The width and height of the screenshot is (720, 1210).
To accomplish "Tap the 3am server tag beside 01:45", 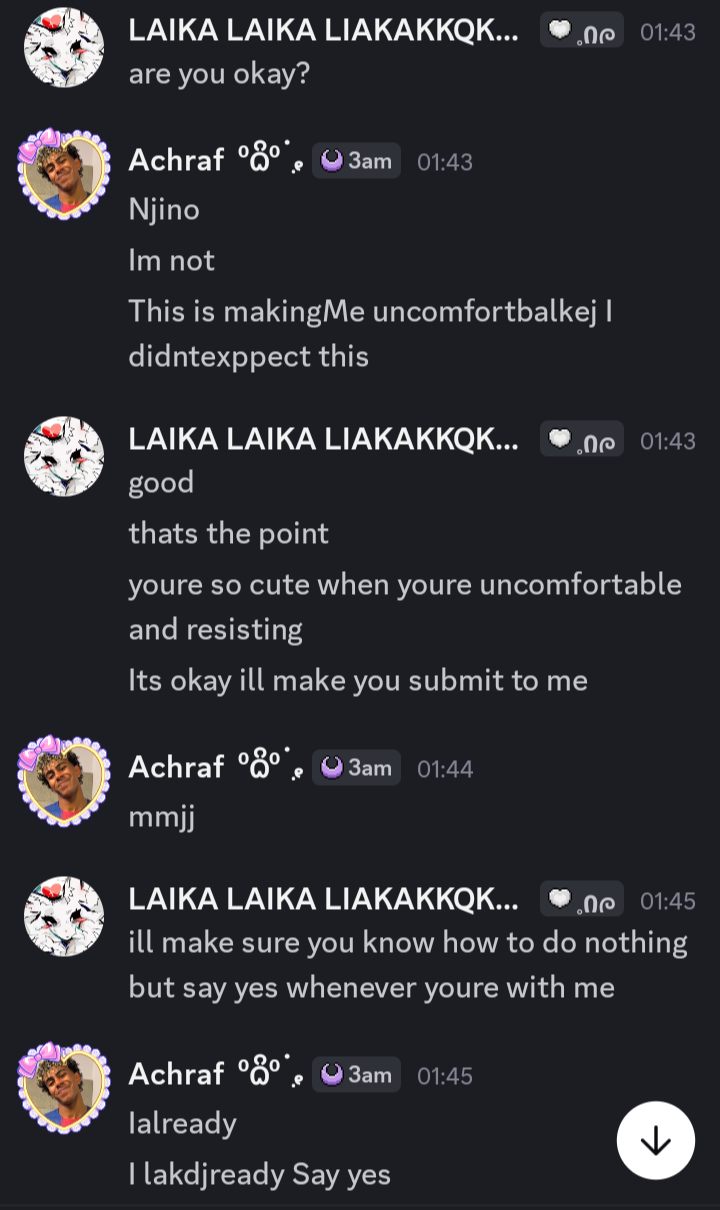I will [357, 1075].
